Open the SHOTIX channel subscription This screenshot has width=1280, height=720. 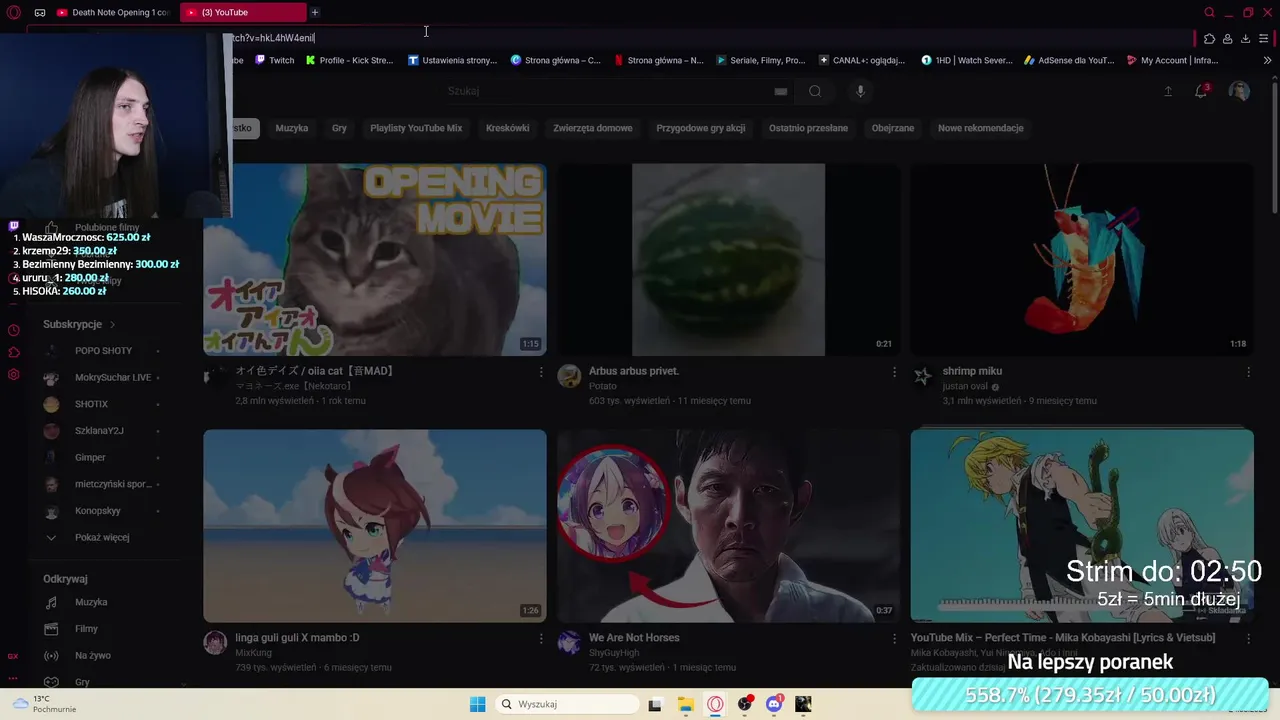(100, 404)
